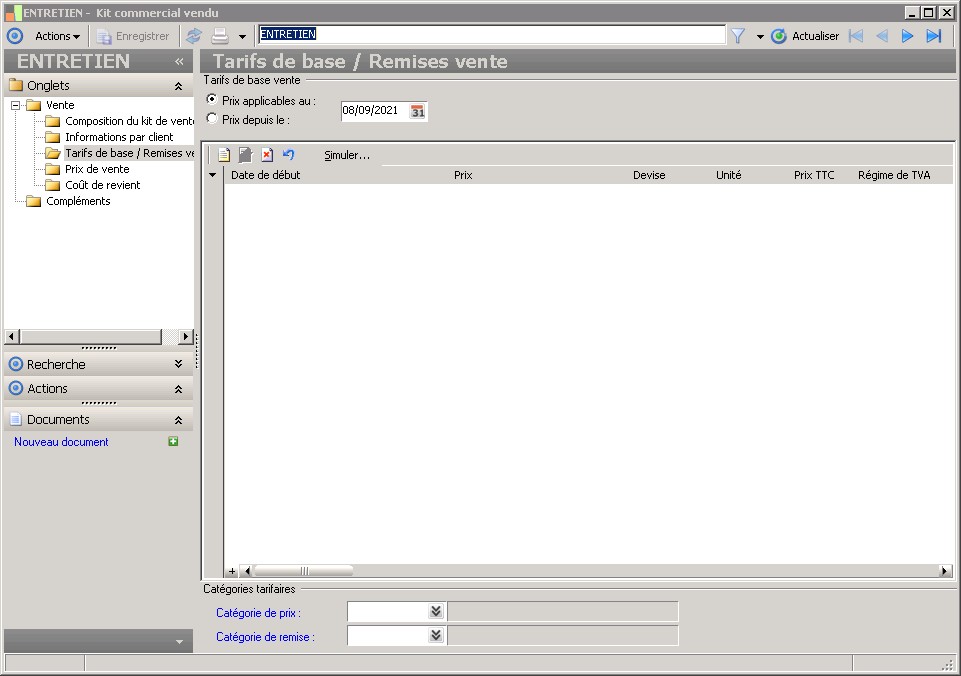Click the Unité column header
The height and width of the screenshot is (676, 961).
click(729, 175)
